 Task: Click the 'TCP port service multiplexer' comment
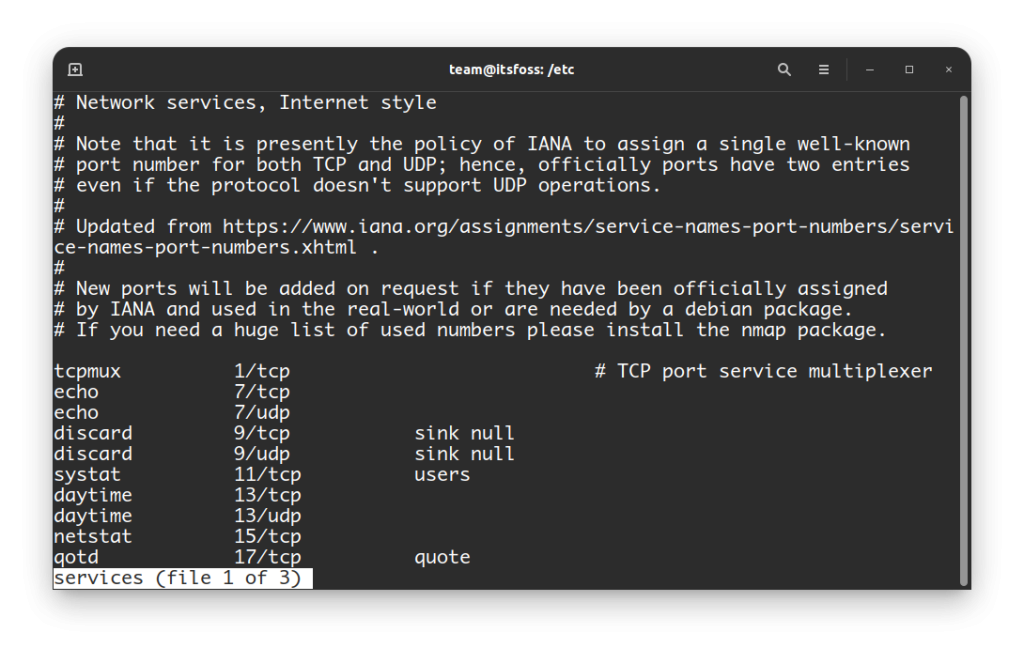click(x=774, y=371)
